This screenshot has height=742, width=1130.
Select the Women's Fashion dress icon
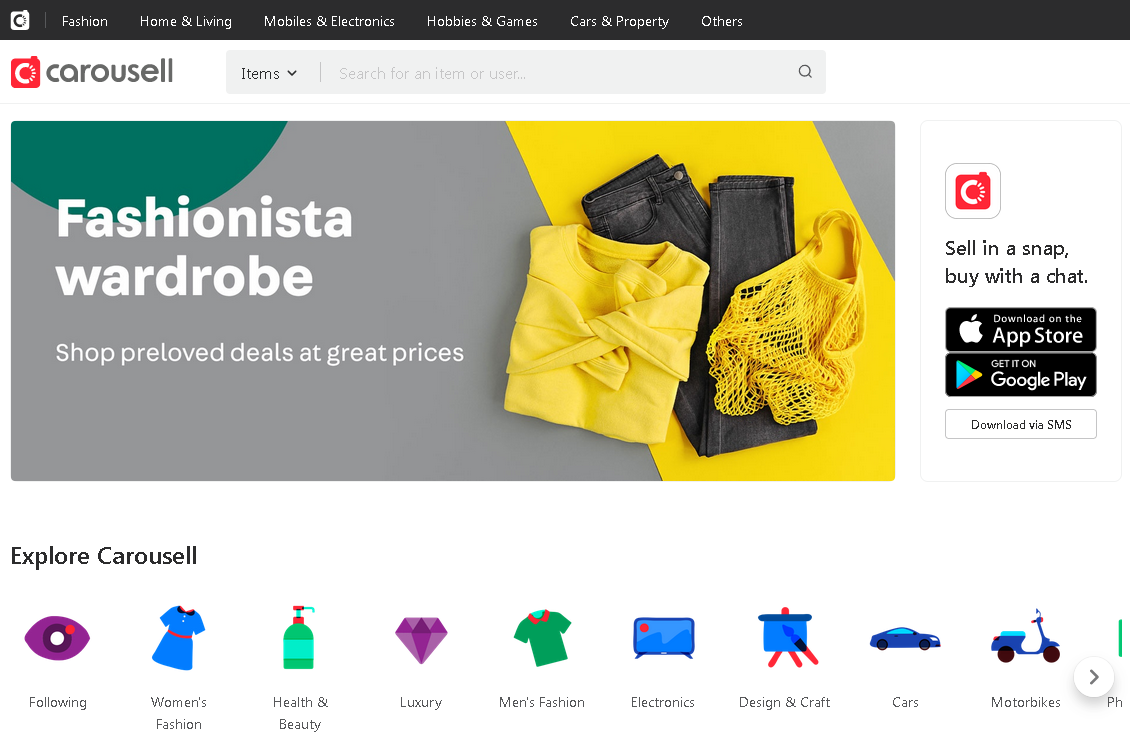[x=179, y=638]
